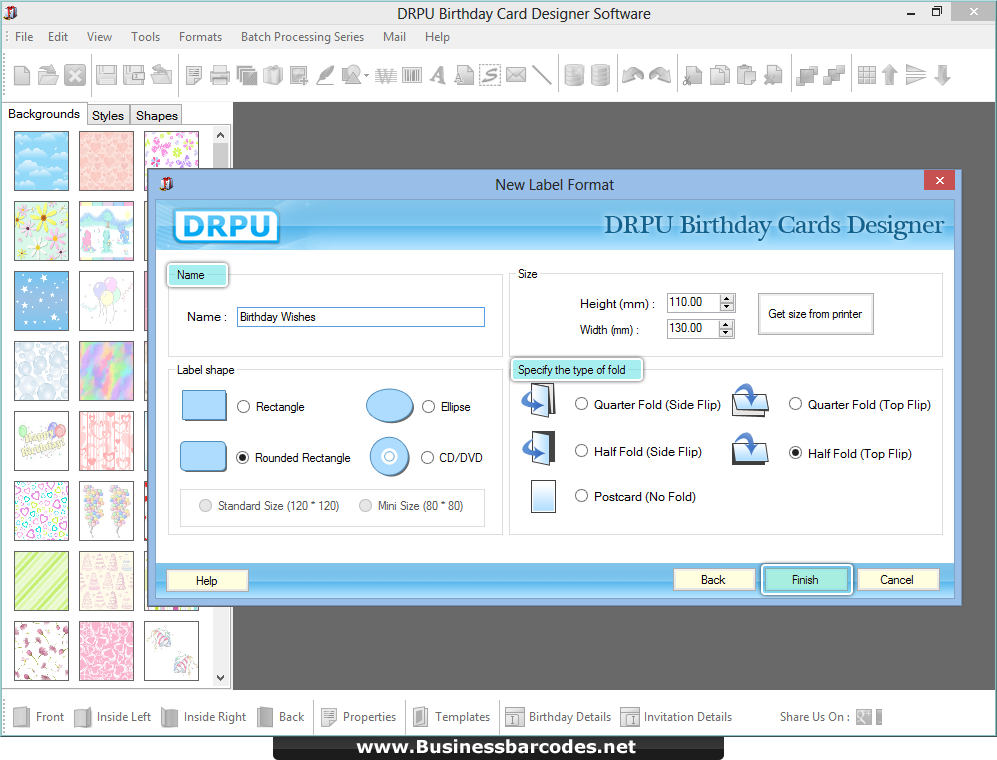Screen dimensions: 997x760
Task: Choose Postcard (No Fold) option
Action: [581, 495]
